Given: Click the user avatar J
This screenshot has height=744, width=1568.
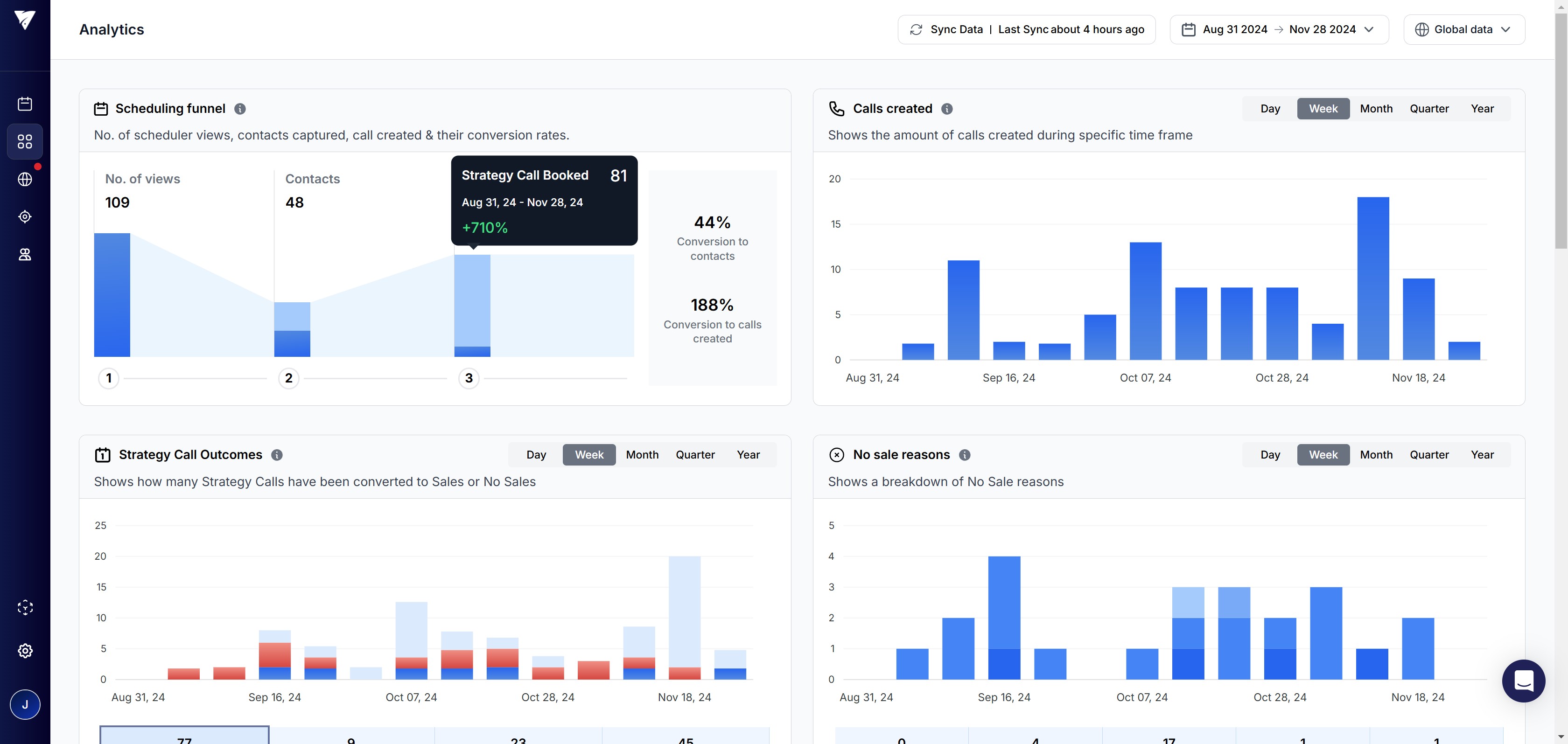Looking at the screenshot, I should [x=25, y=704].
